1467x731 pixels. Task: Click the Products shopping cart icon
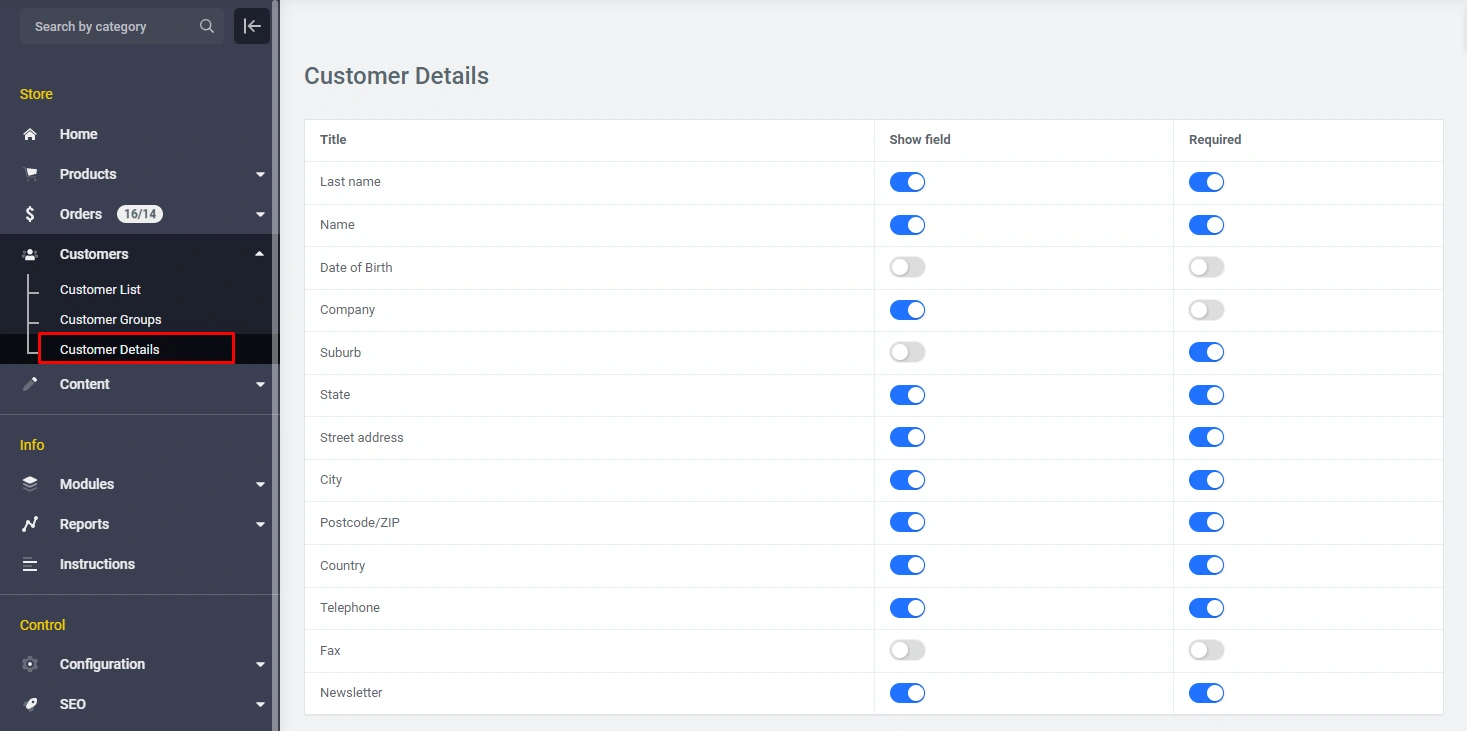30,174
